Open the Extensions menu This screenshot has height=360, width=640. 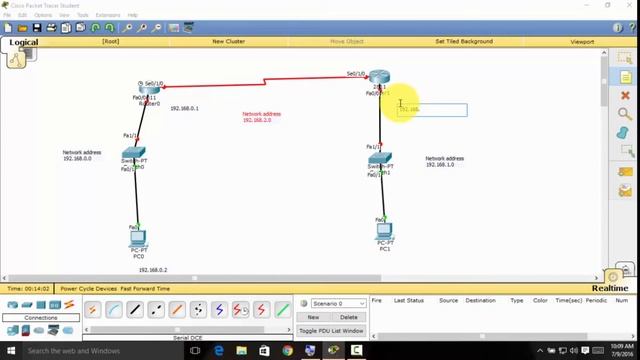click(x=108, y=15)
